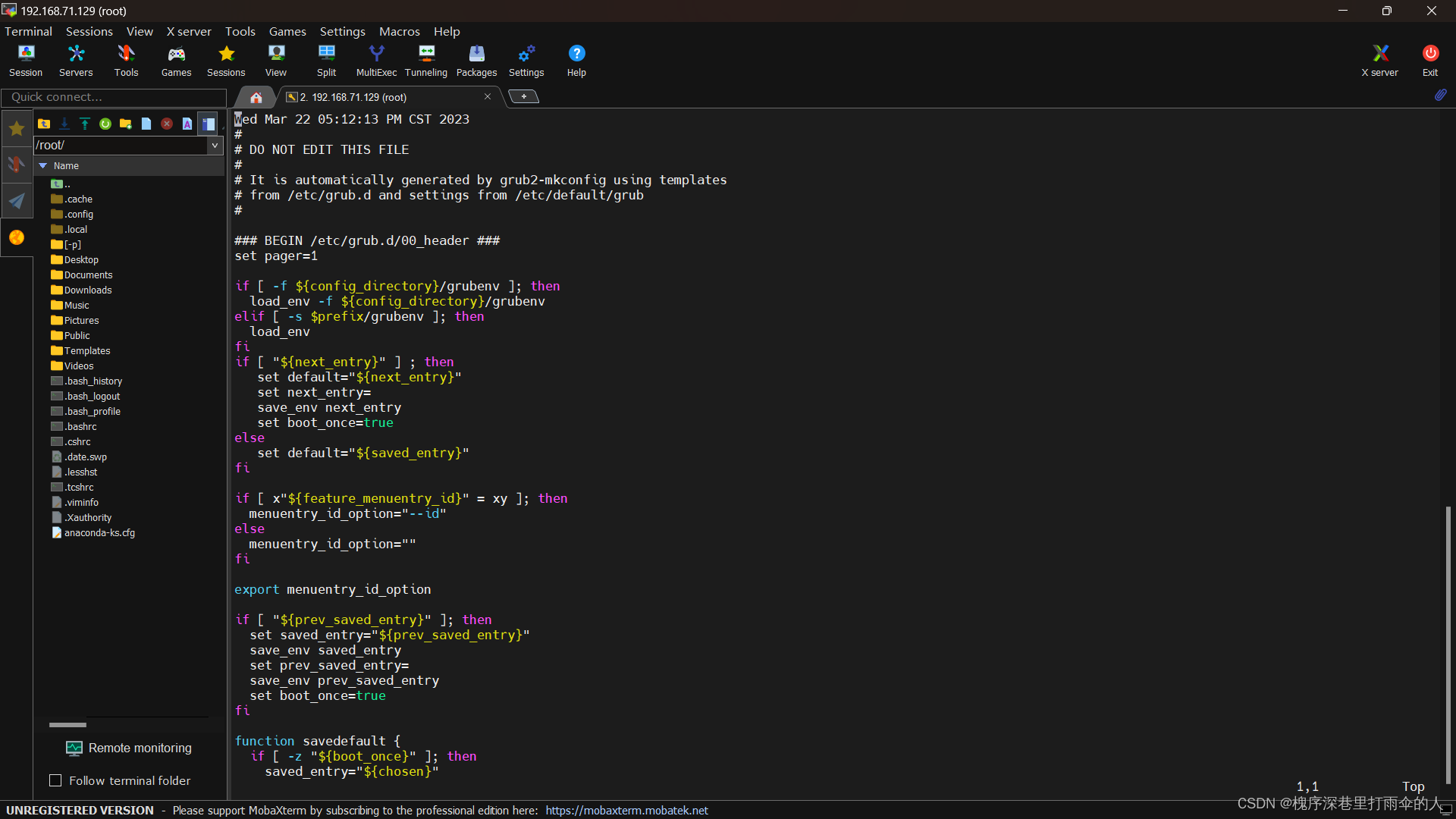Create a new folder via SFTP toolbar
Viewport: 1456px width, 819px height.
[126, 124]
